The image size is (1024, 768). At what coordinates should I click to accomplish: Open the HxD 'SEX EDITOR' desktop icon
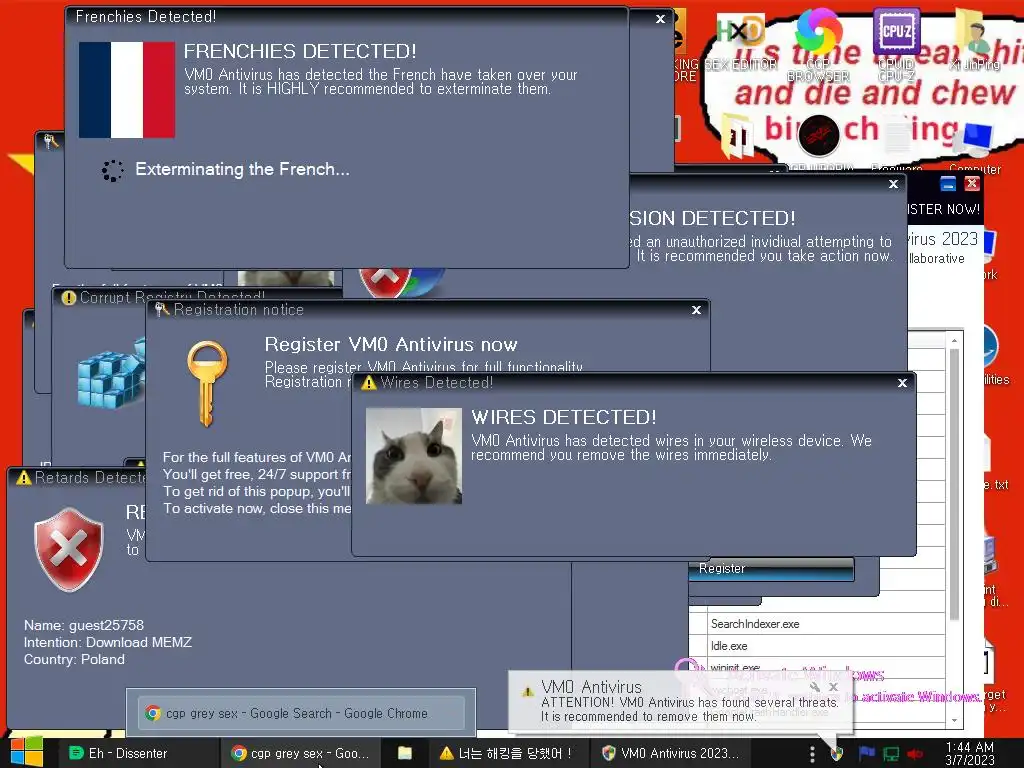click(741, 40)
